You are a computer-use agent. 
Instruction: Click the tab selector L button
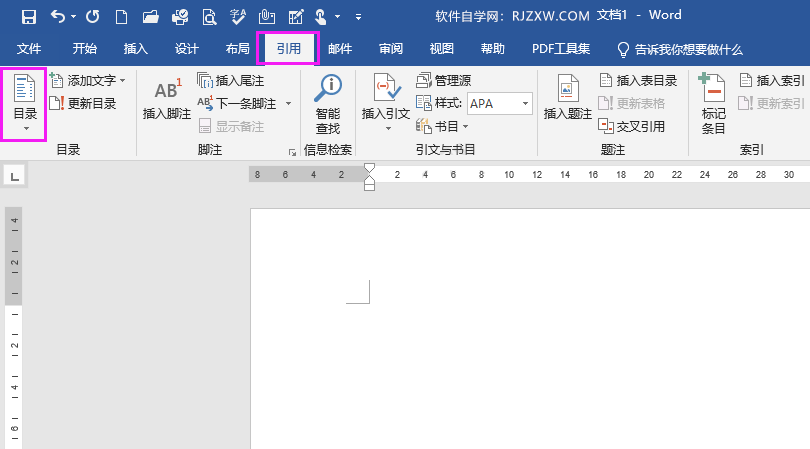click(x=14, y=176)
